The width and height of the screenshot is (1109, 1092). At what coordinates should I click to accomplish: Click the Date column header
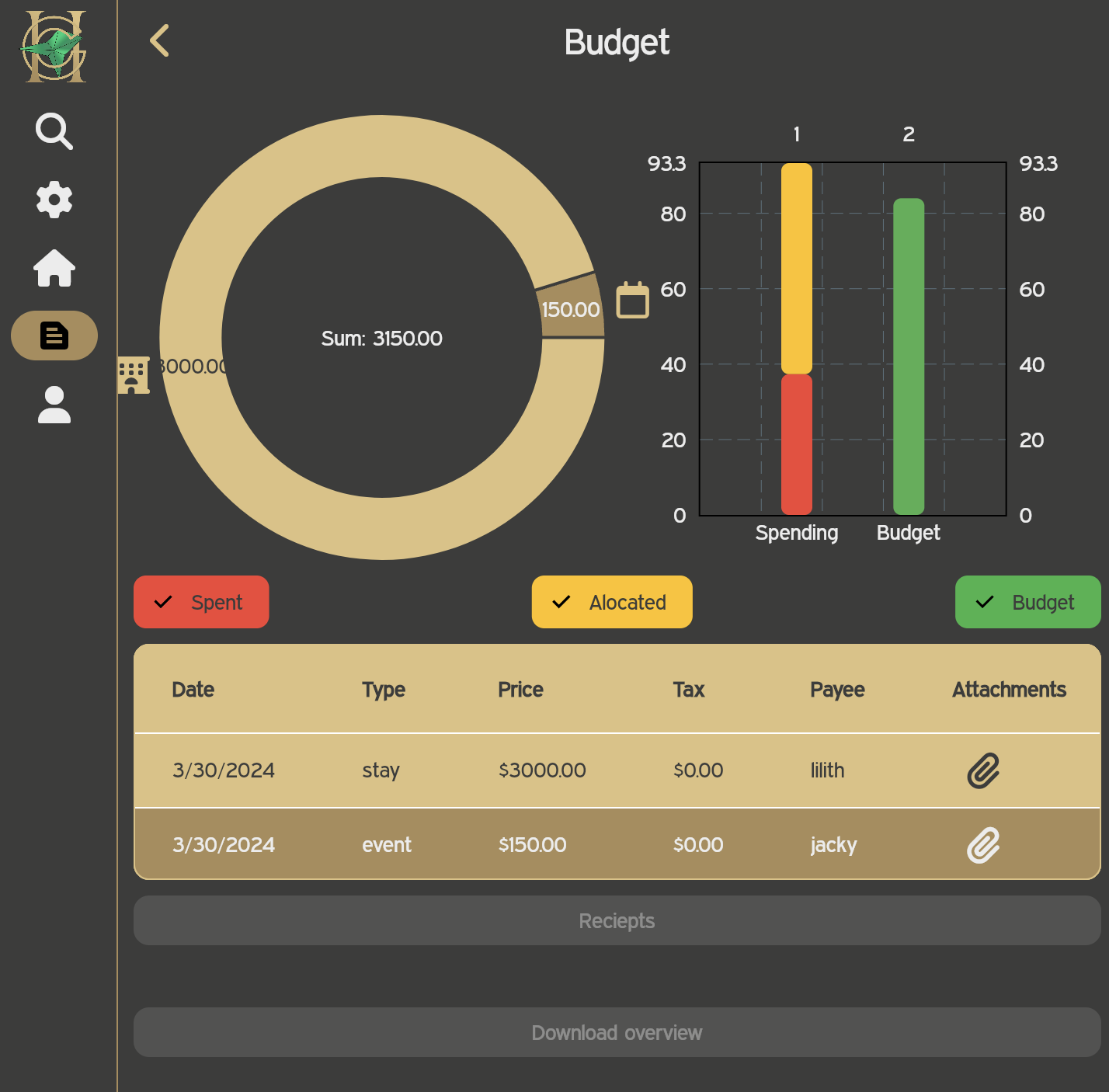pos(193,690)
